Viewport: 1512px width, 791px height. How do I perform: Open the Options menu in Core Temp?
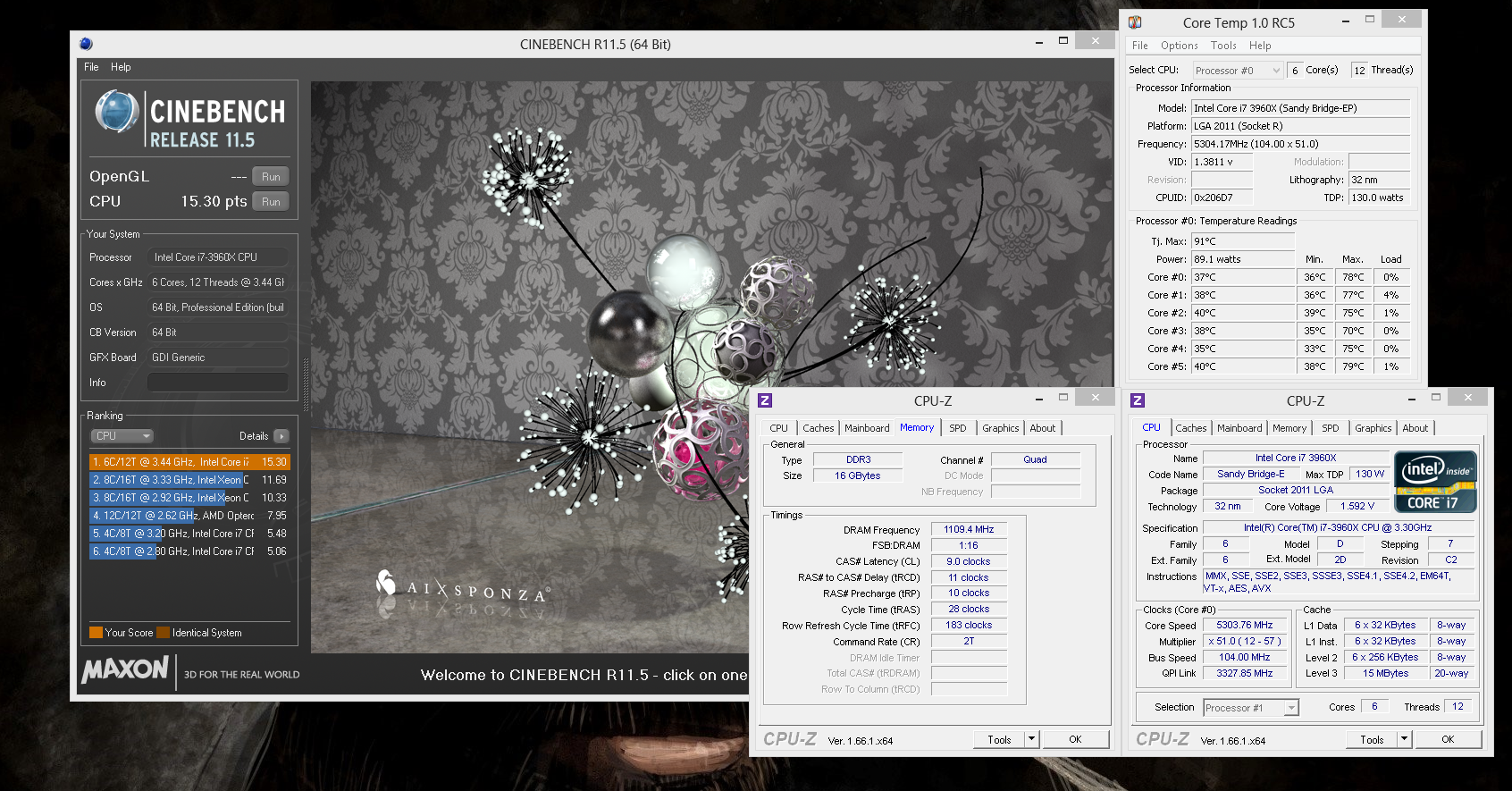point(1180,46)
